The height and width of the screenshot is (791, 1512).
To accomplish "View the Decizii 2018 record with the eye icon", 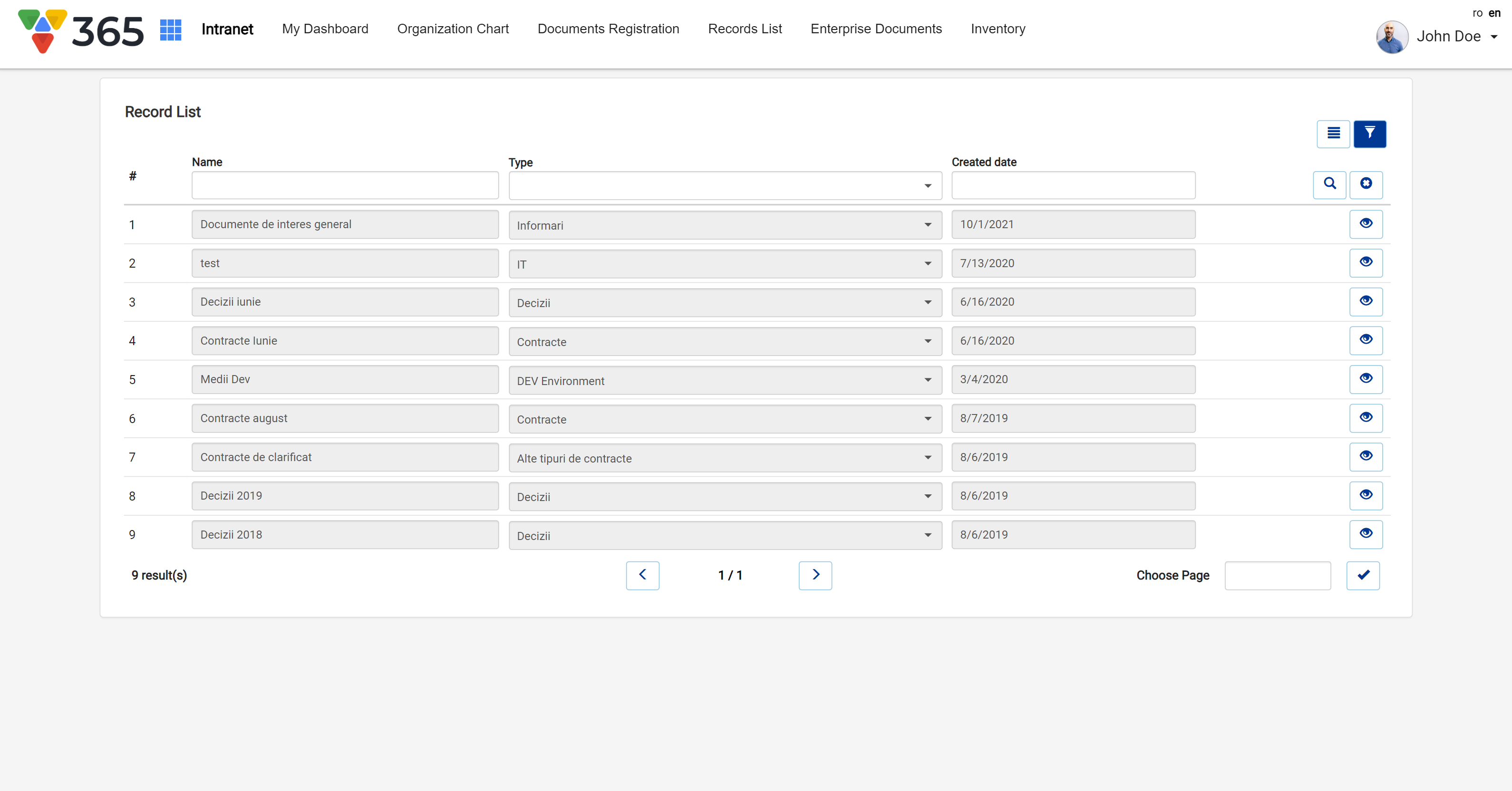I will [x=1366, y=534].
